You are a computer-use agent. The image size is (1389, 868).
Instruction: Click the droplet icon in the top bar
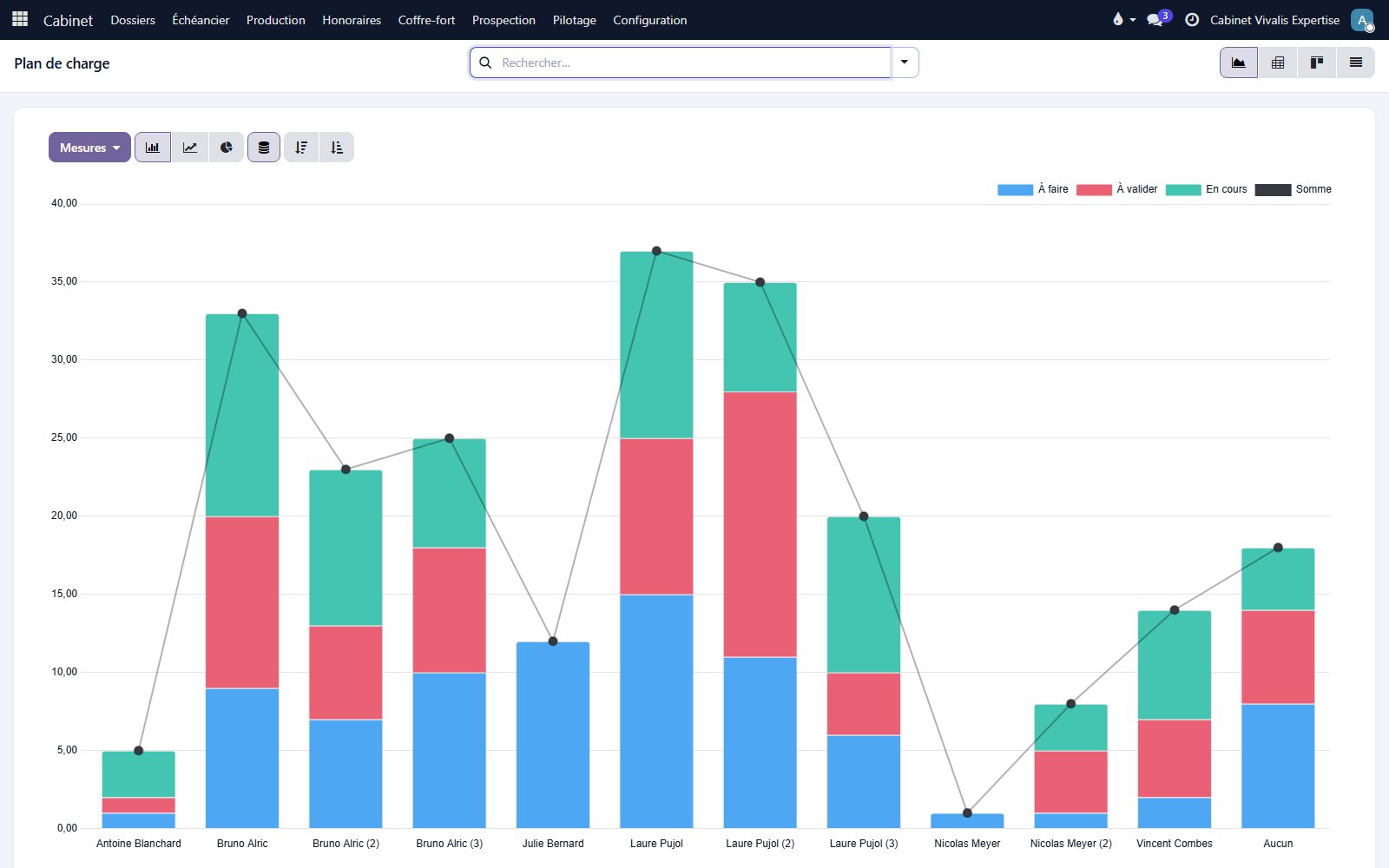click(1117, 19)
